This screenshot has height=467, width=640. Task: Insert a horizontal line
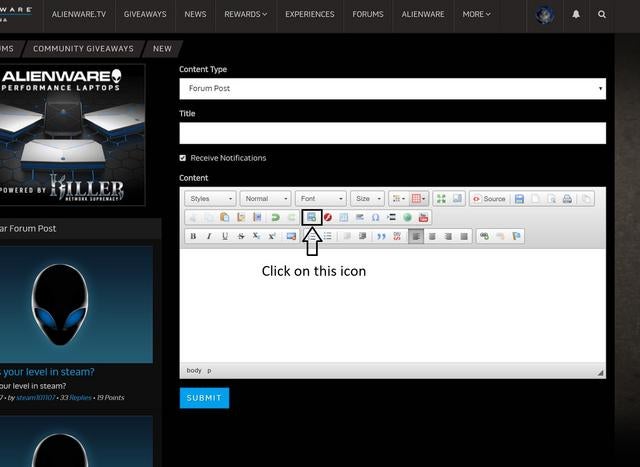(x=360, y=218)
